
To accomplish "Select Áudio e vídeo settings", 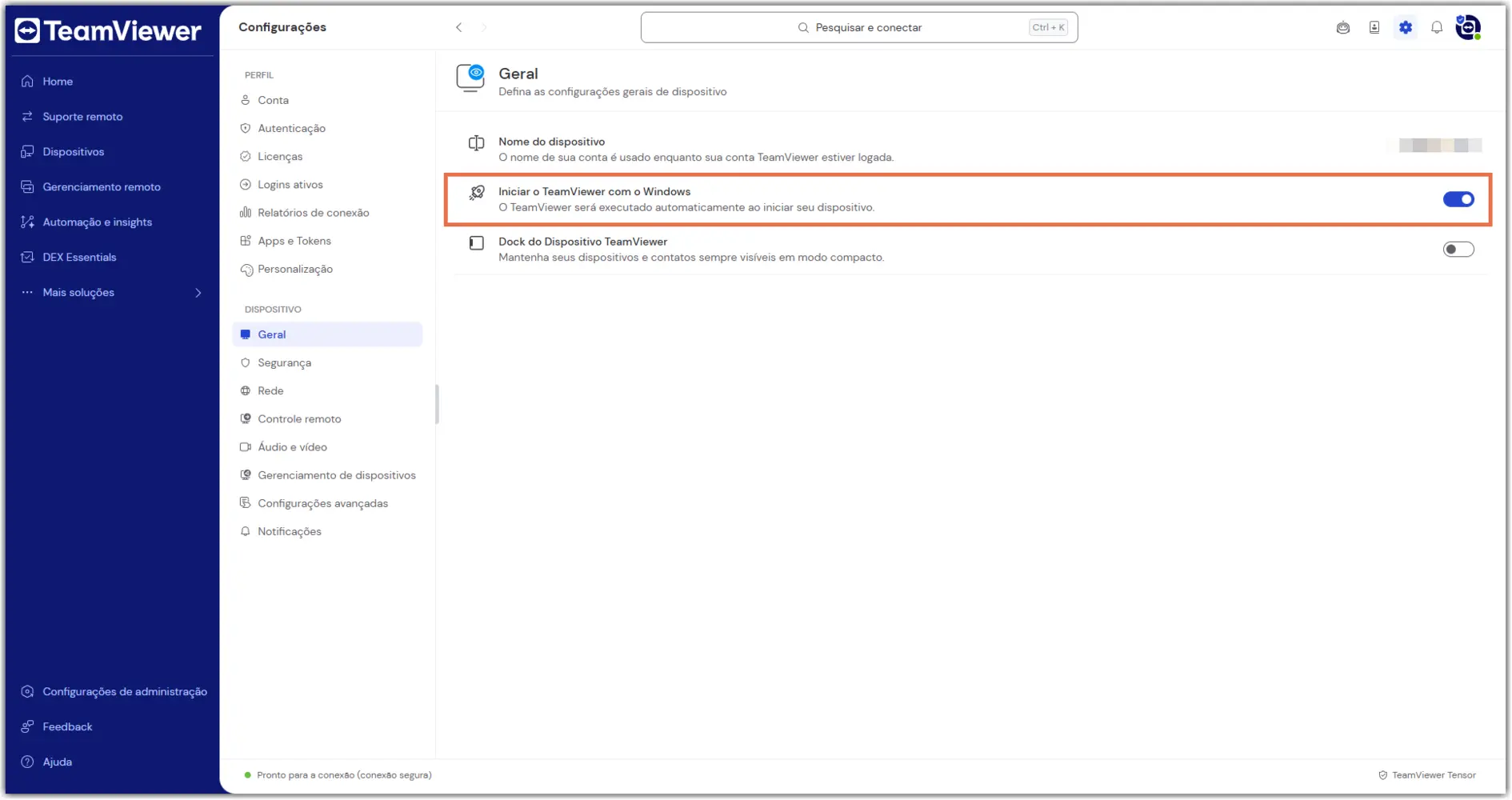I will (x=292, y=447).
